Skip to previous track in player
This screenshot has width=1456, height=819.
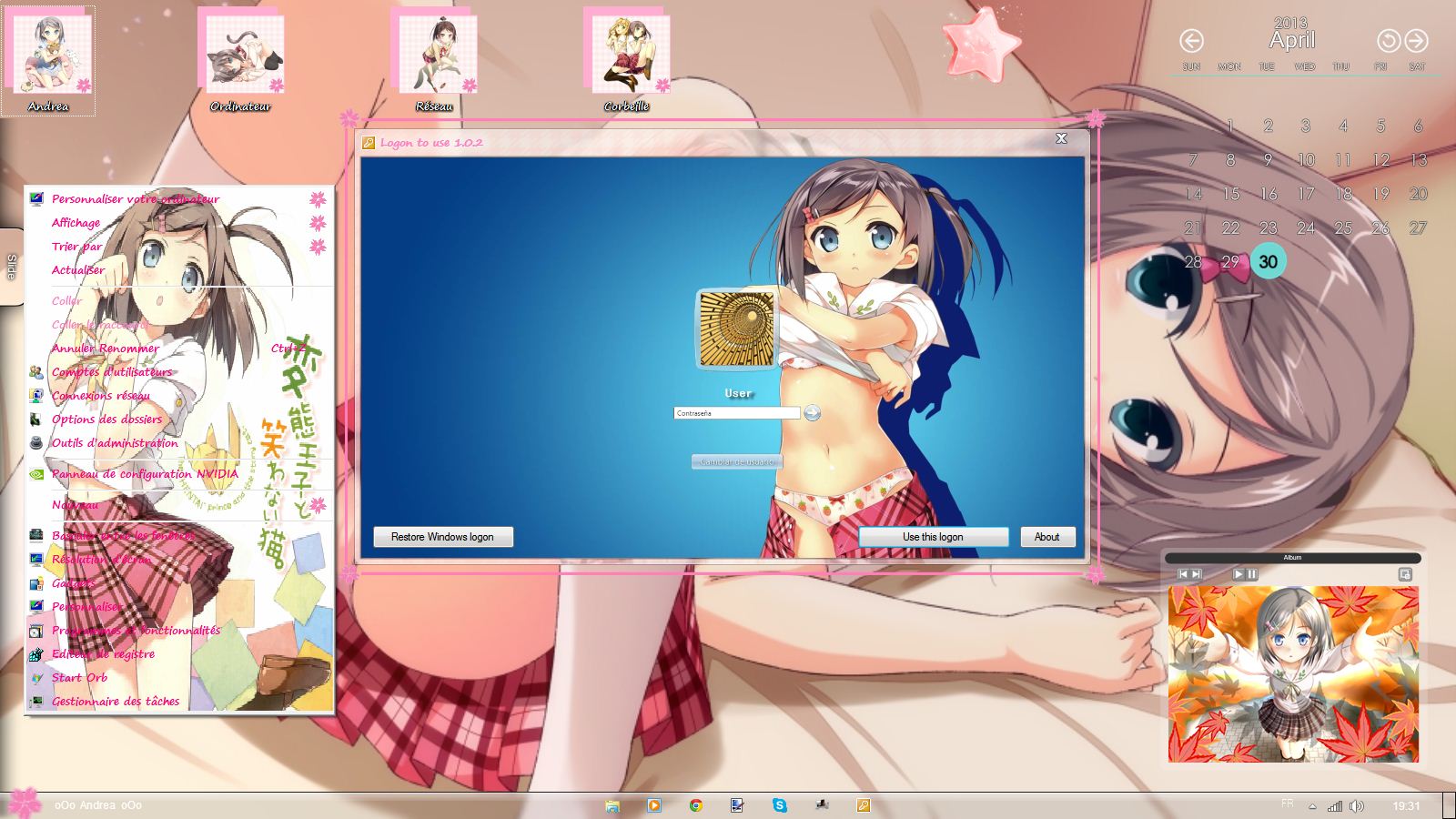(1183, 574)
